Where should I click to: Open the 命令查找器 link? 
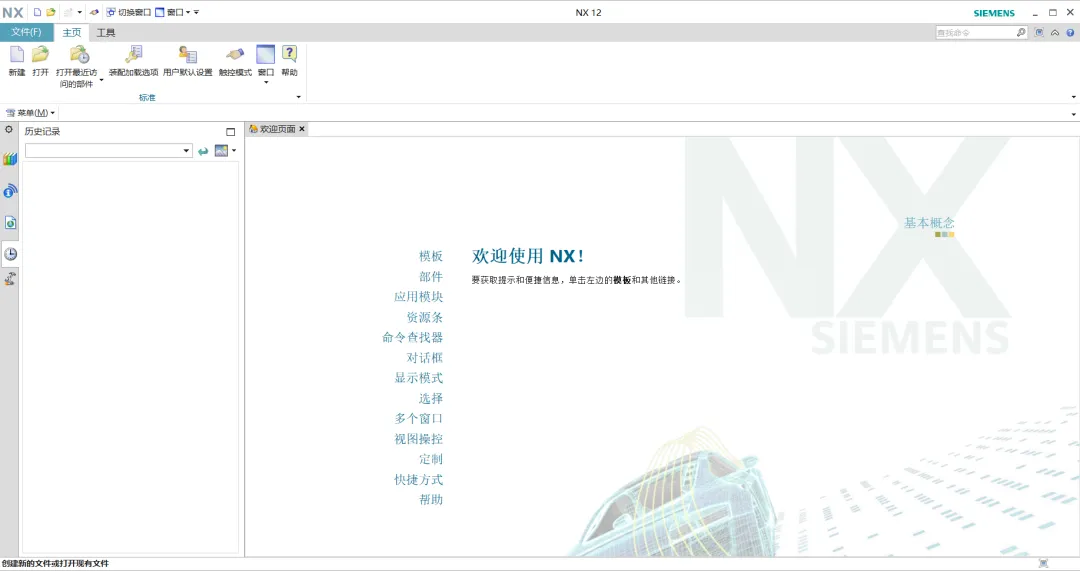(412, 338)
